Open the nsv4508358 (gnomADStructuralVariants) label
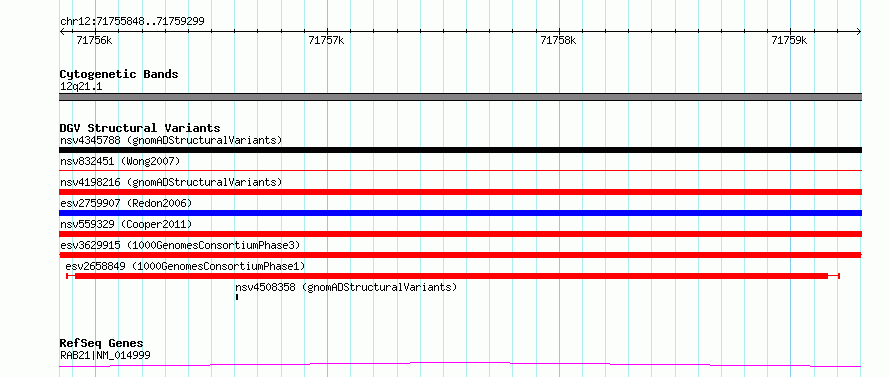 346,287
